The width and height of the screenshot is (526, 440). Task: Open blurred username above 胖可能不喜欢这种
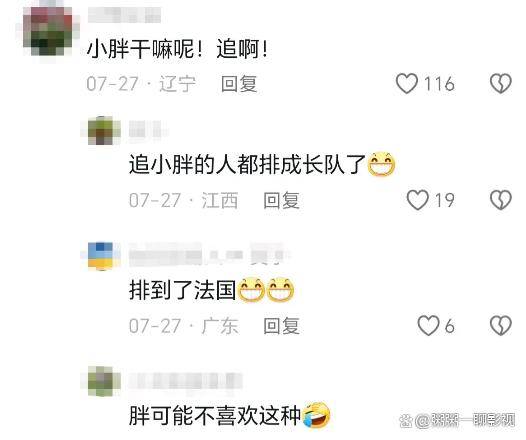coord(186,380)
